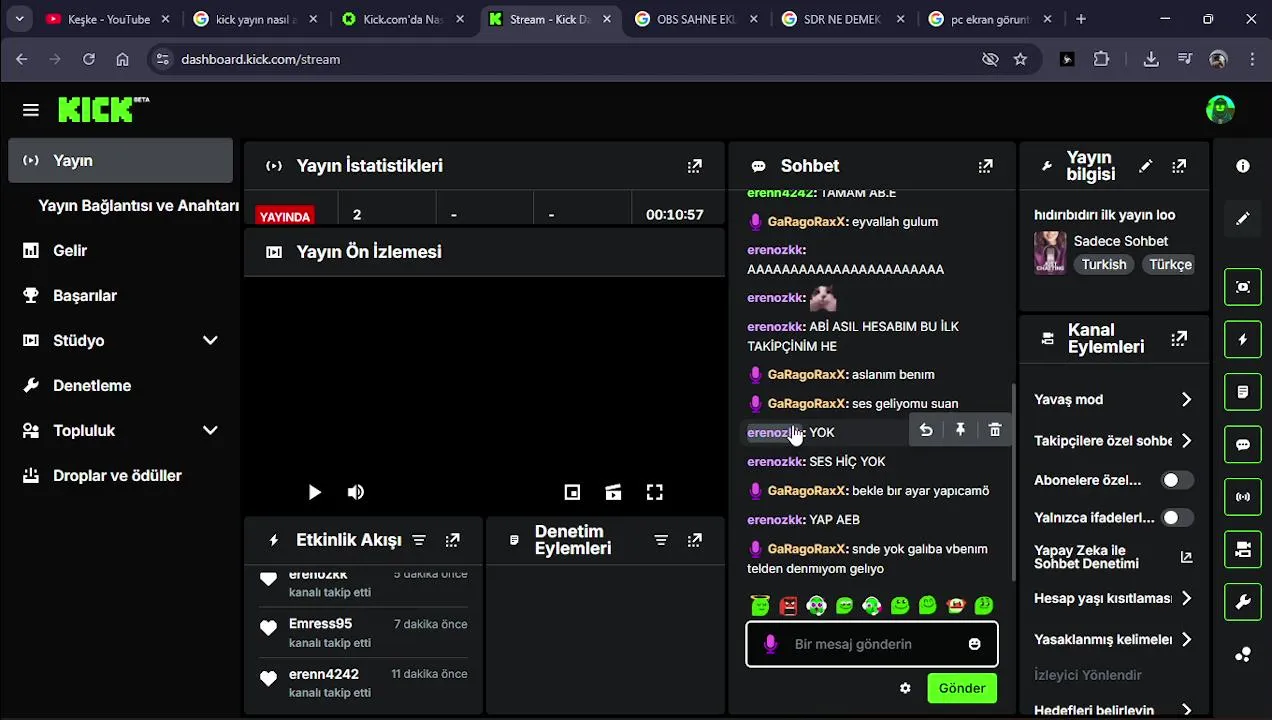Bookmark this page with star icon
Viewport: 1272px width, 720px height.
1020,59
